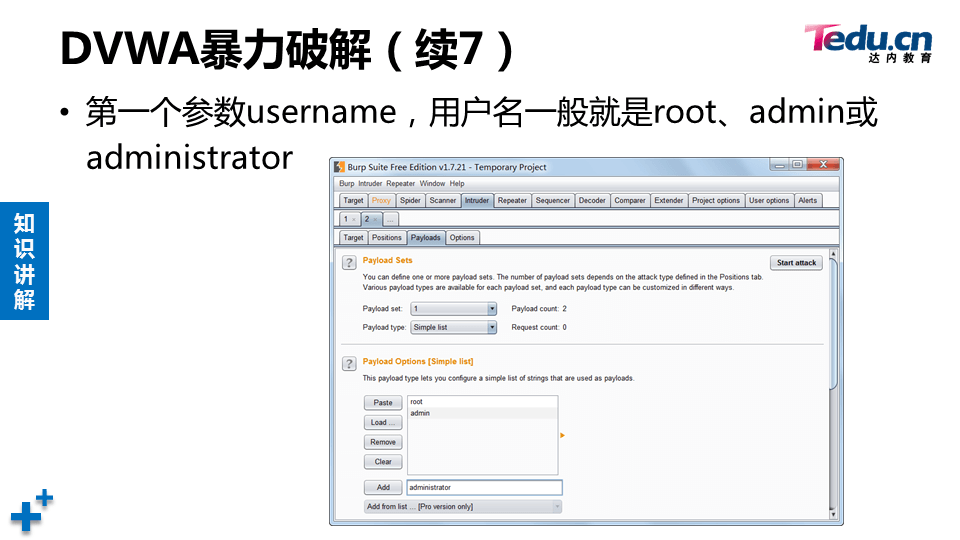Click the Paste button
The width and height of the screenshot is (960, 540).
click(x=383, y=403)
